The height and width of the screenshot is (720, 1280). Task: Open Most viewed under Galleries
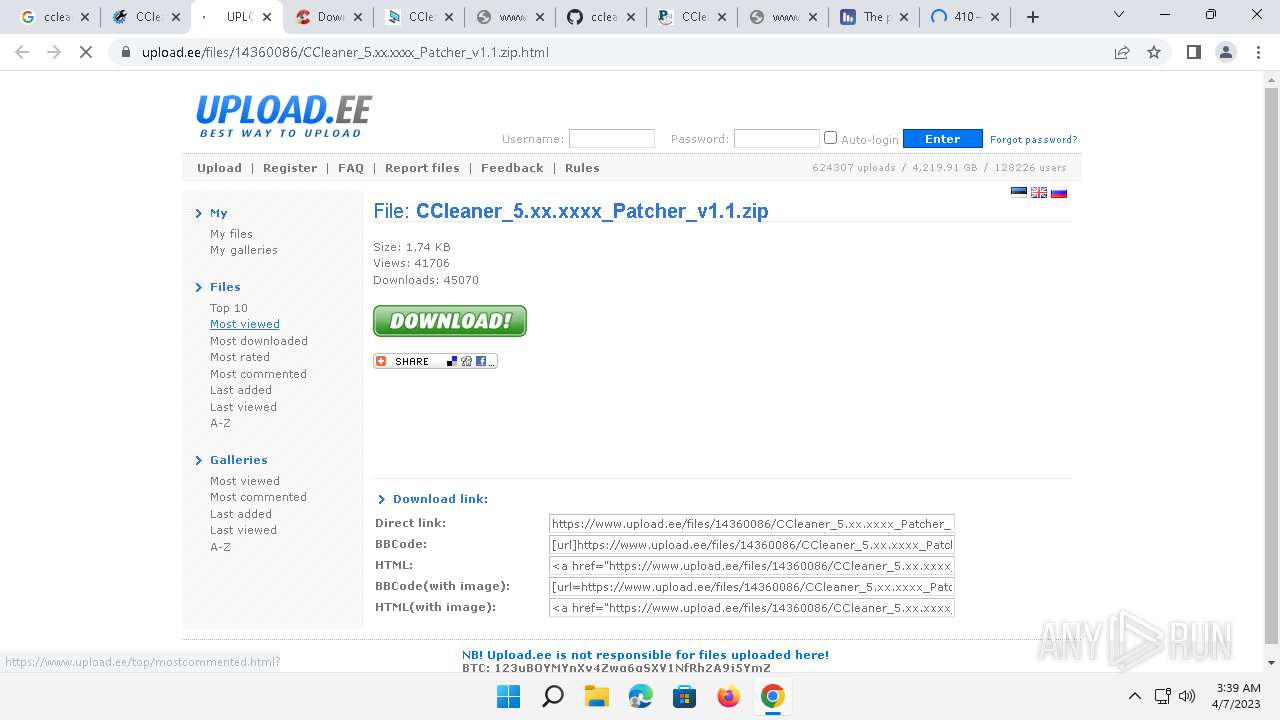pyautogui.click(x=245, y=481)
